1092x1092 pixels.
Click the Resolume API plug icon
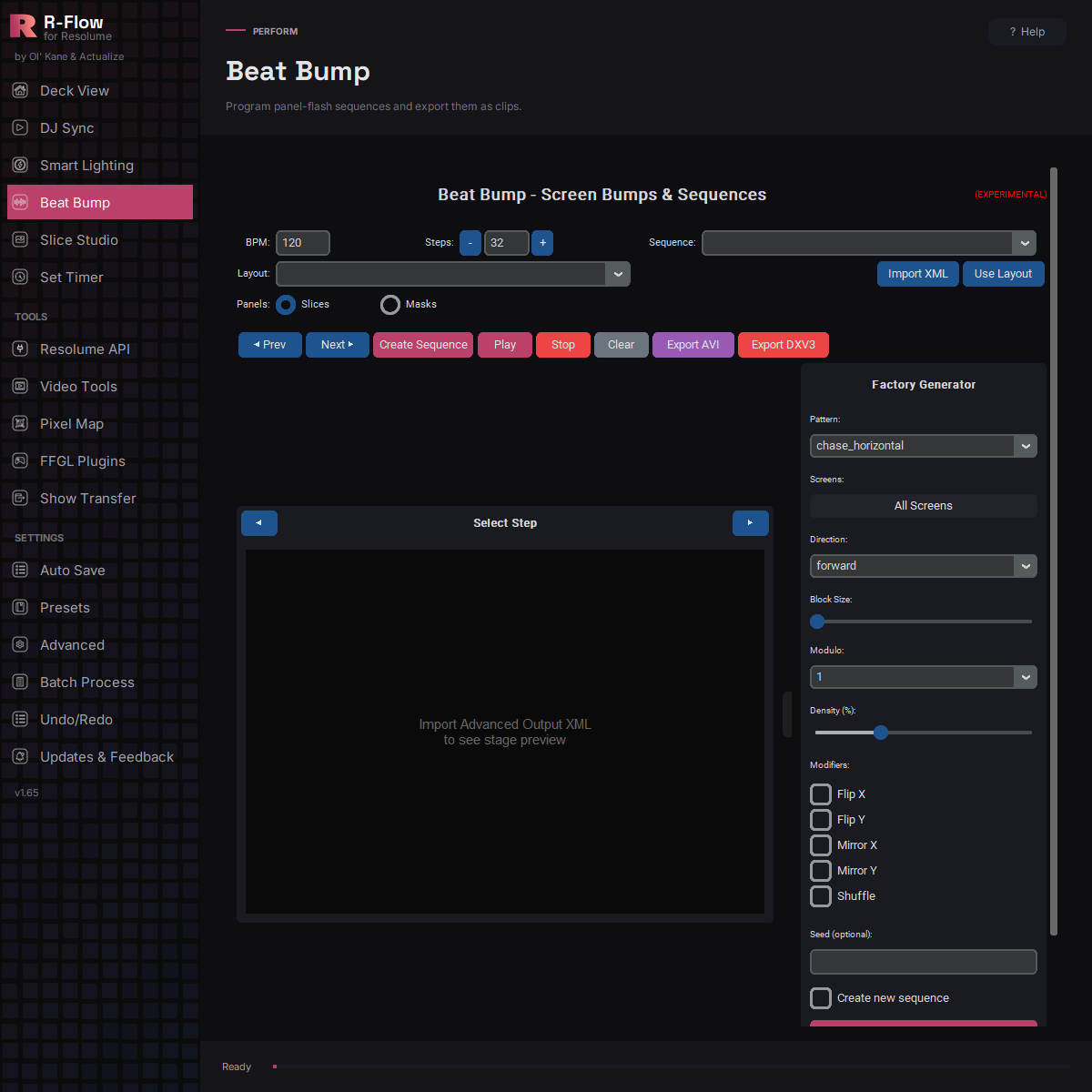pos(20,349)
